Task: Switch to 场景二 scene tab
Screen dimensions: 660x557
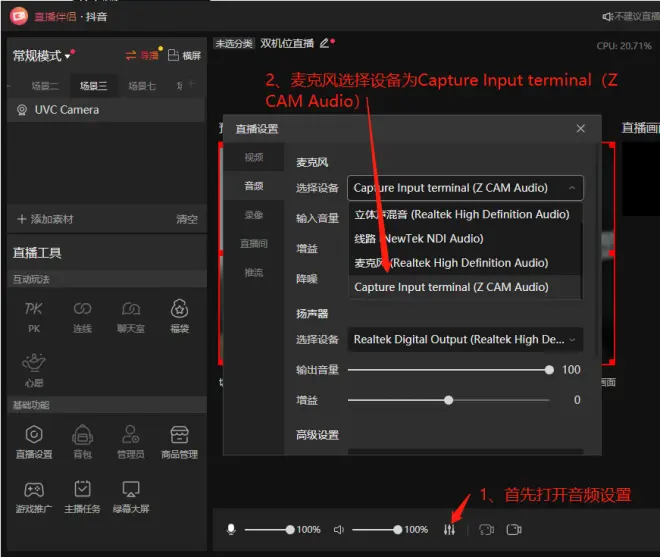Action: [x=45, y=86]
